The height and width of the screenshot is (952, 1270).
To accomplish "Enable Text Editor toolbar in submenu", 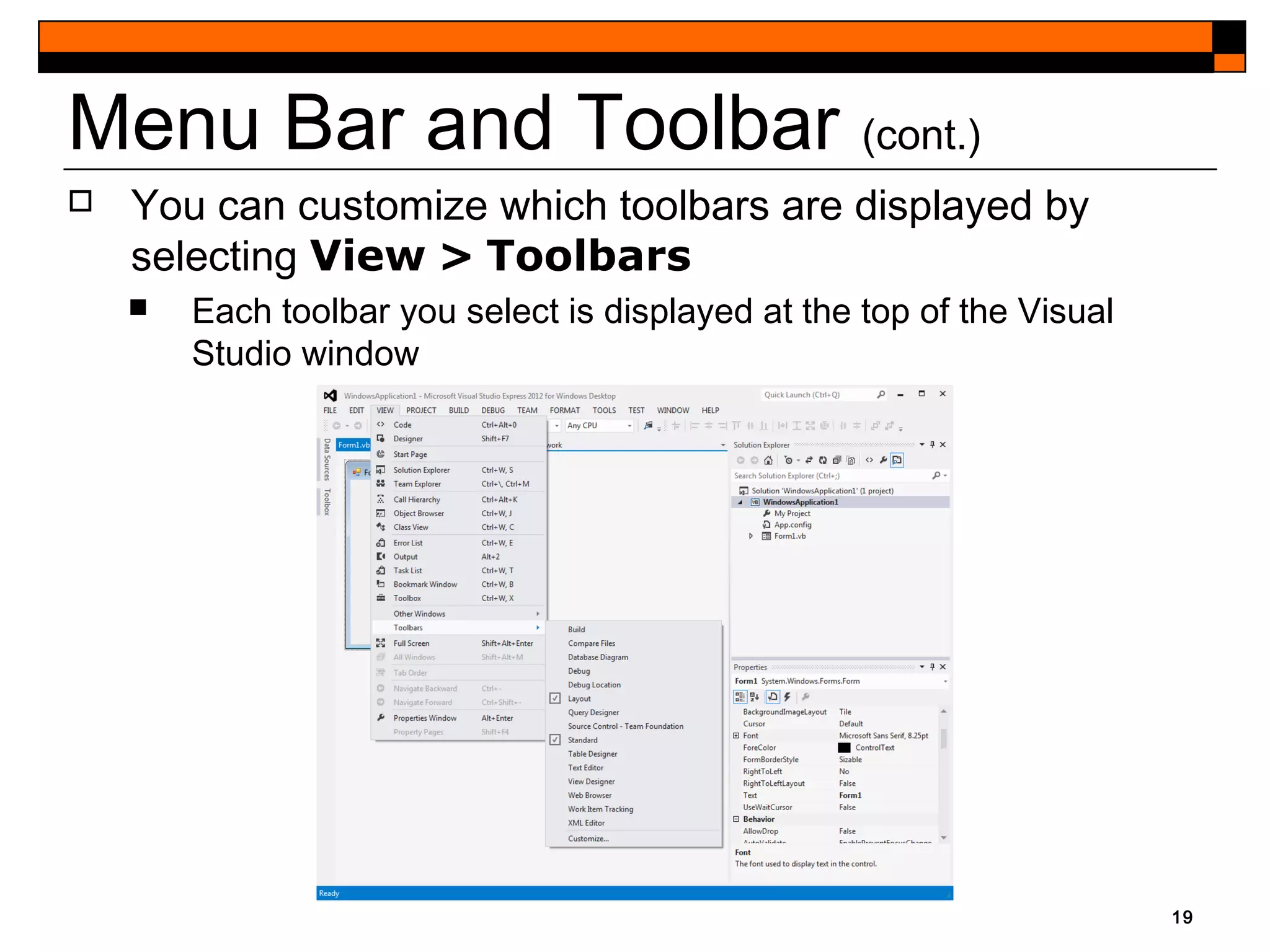I will 634,767.
